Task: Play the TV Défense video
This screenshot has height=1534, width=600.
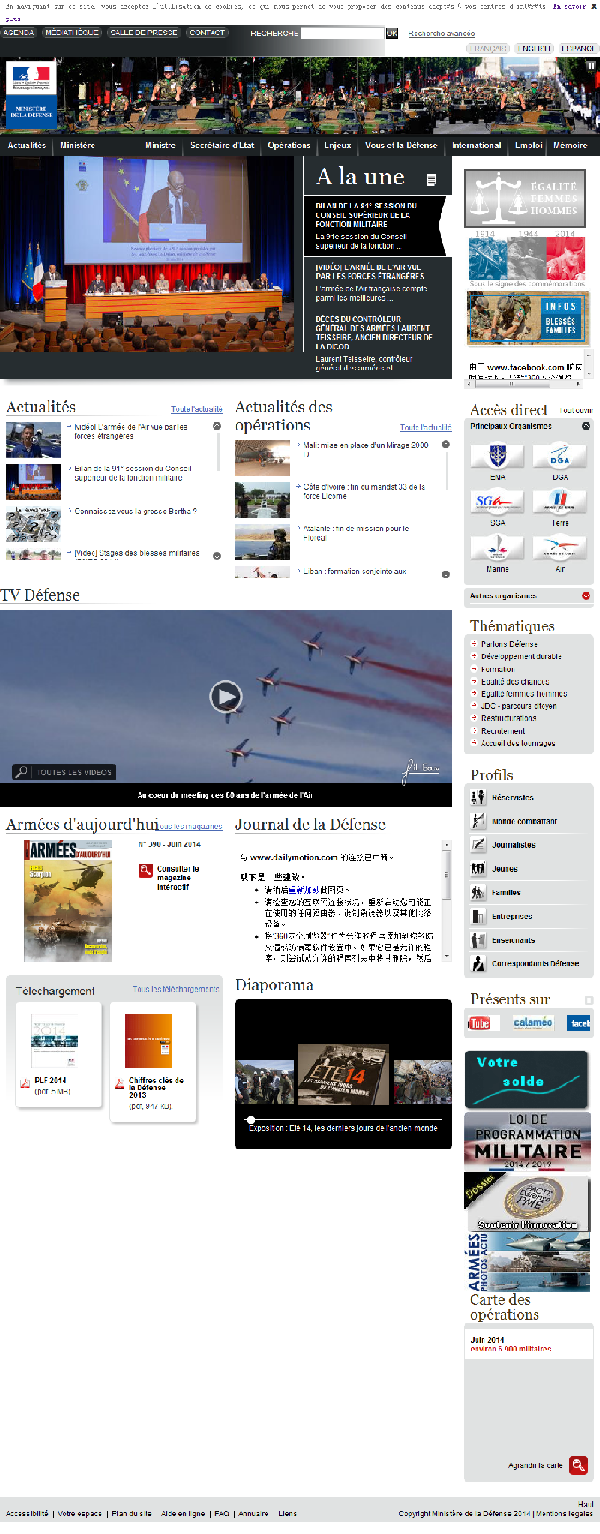Action: coord(226,696)
